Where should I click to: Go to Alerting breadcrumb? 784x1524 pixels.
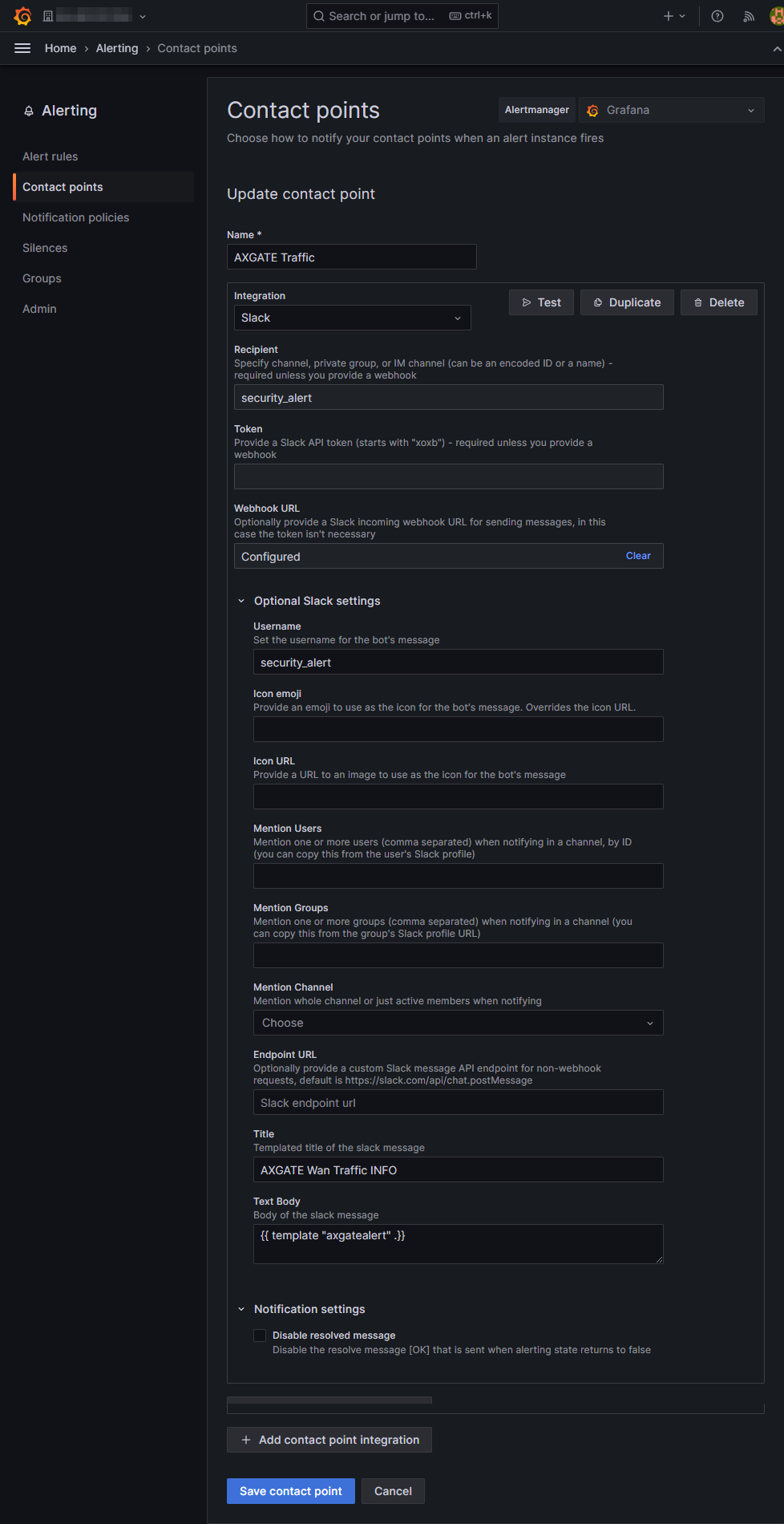117,48
